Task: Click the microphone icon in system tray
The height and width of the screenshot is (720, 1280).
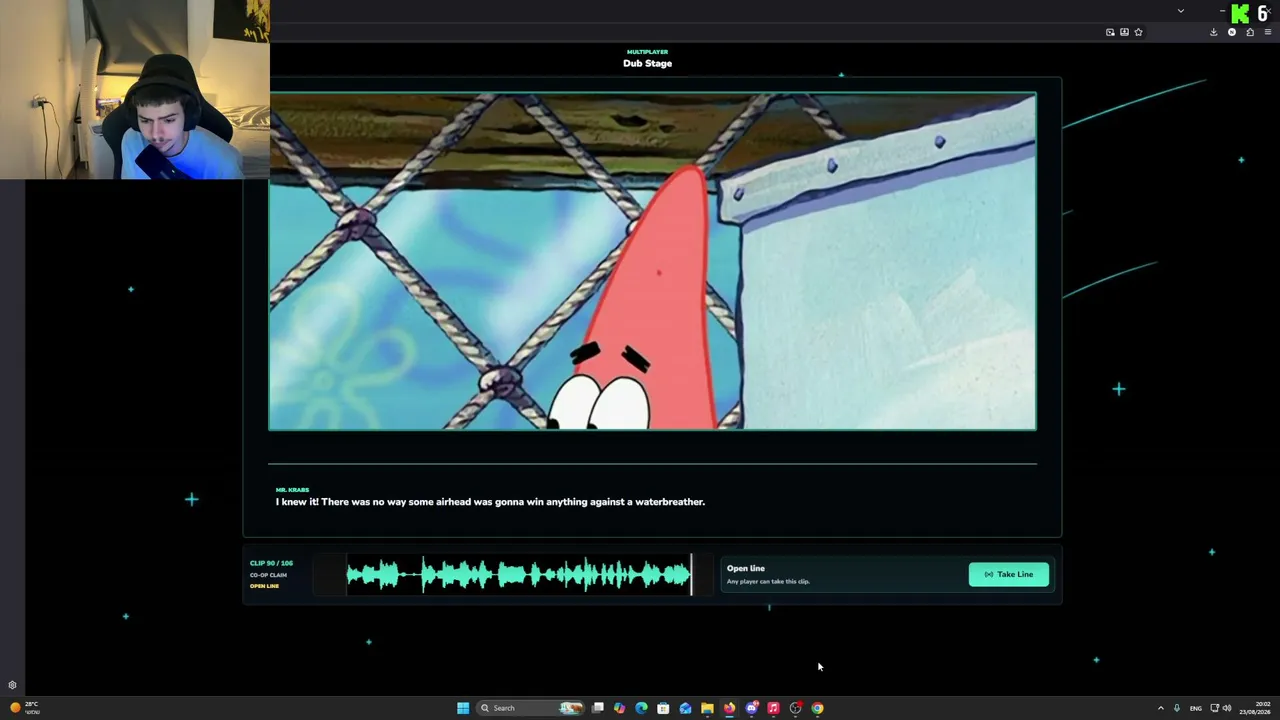Action: click(x=1177, y=708)
